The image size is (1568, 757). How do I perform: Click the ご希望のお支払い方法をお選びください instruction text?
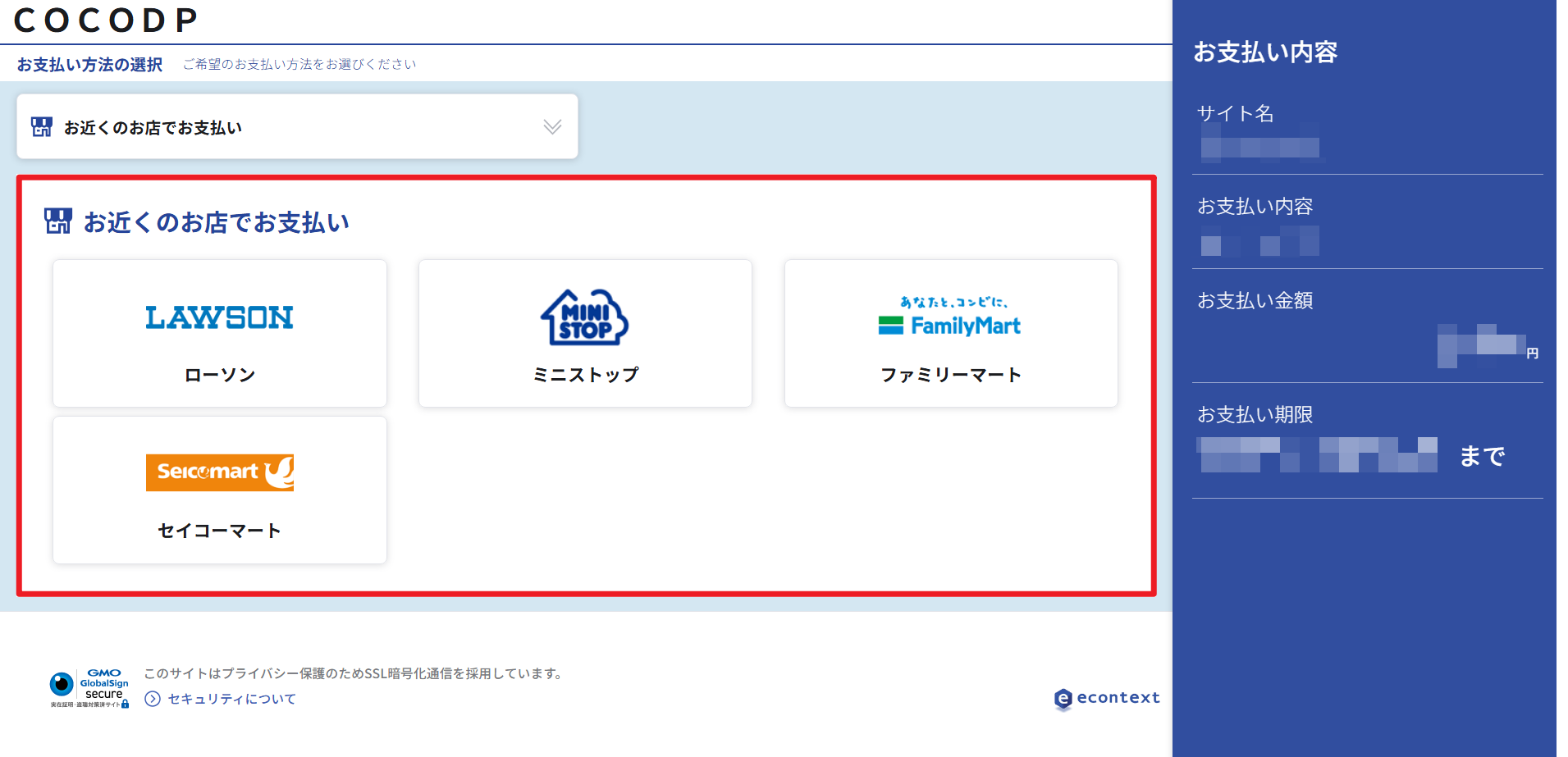pos(299,64)
